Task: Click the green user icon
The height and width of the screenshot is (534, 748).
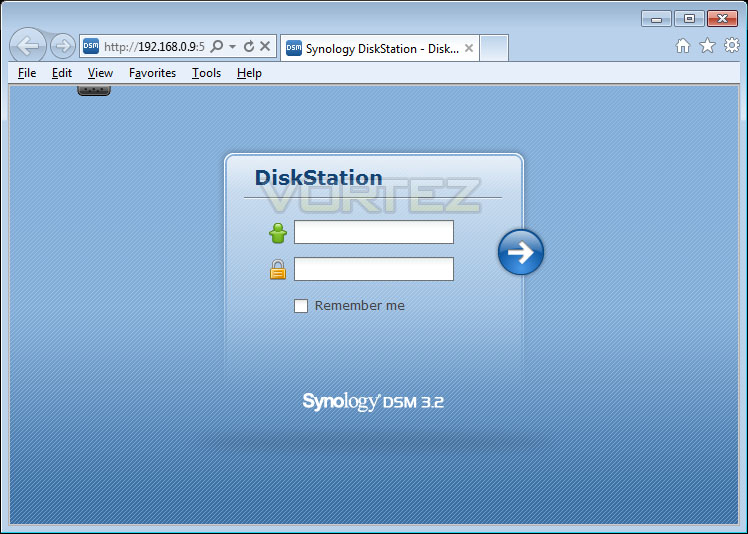Action: point(278,233)
